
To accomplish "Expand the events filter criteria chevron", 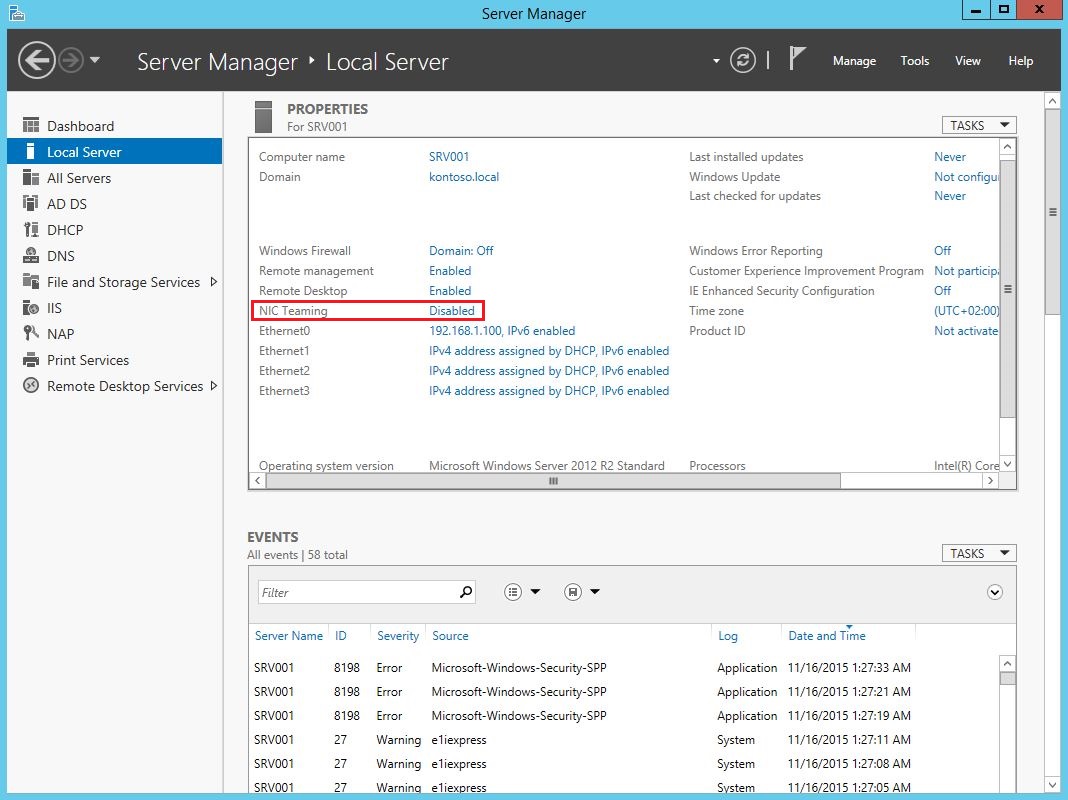I will (x=994, y=592).
